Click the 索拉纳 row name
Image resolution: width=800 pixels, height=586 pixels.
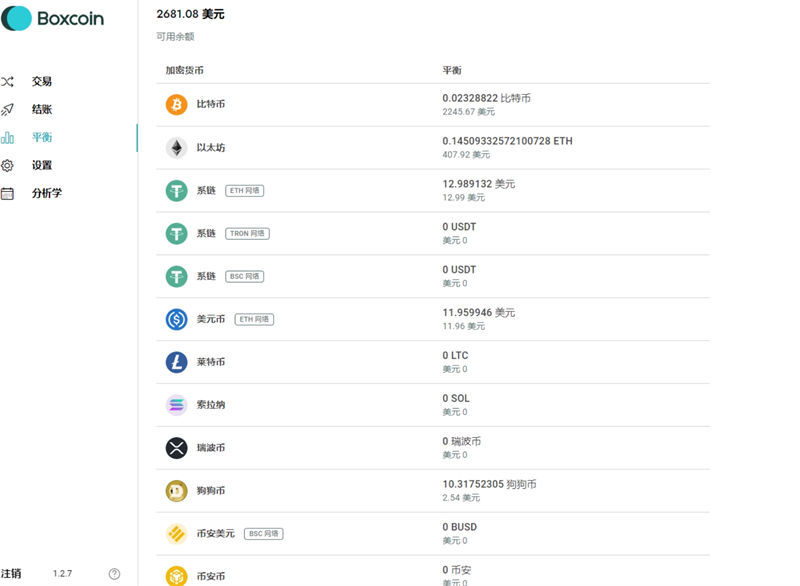211,405
